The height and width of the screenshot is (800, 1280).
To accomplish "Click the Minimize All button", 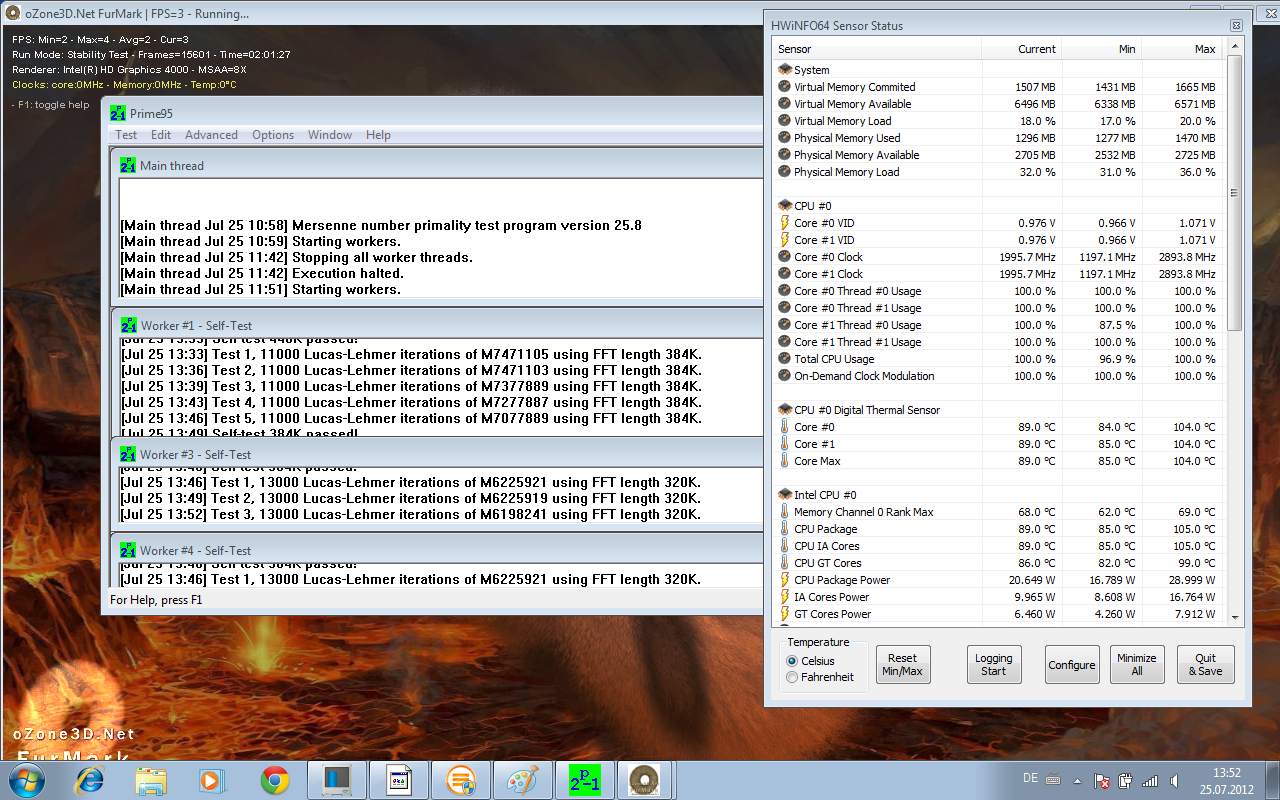I will click(1137, 665).
